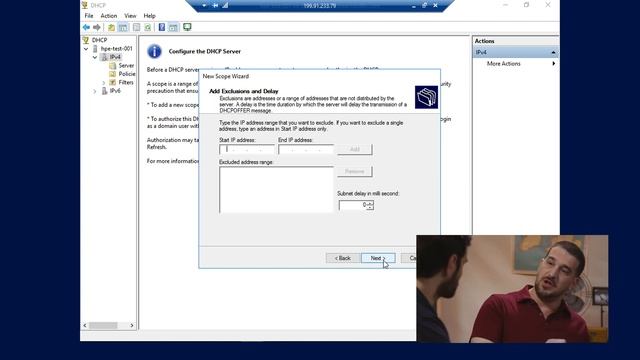Viewport: 640px width, 360px height.
Task: Click the signal strength icon on connection bar
Action: (x=225, y=5)
